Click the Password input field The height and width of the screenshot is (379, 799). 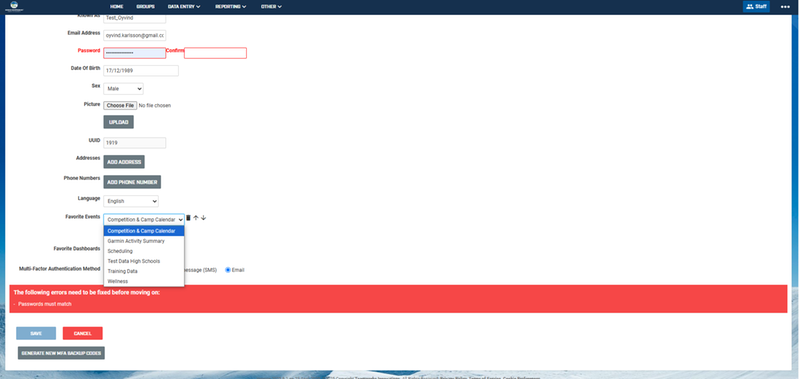135,53
